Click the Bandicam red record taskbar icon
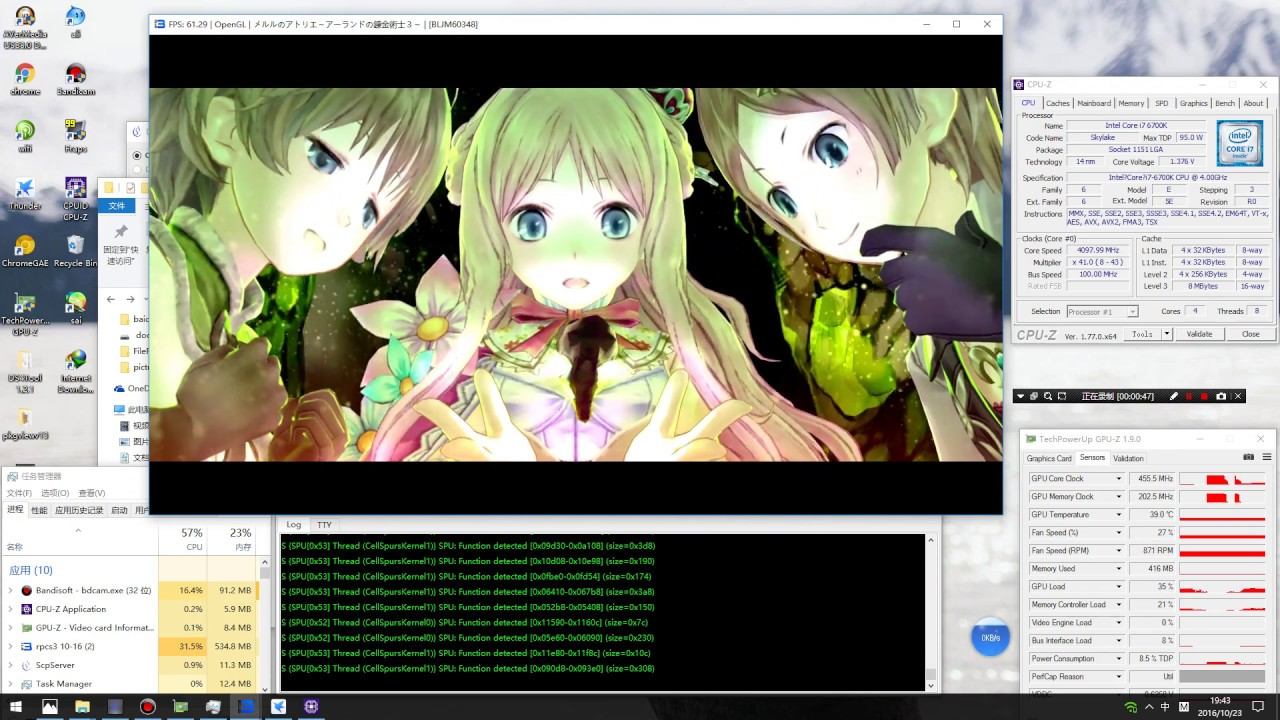The image size is (1280, 720). [148, 706]
